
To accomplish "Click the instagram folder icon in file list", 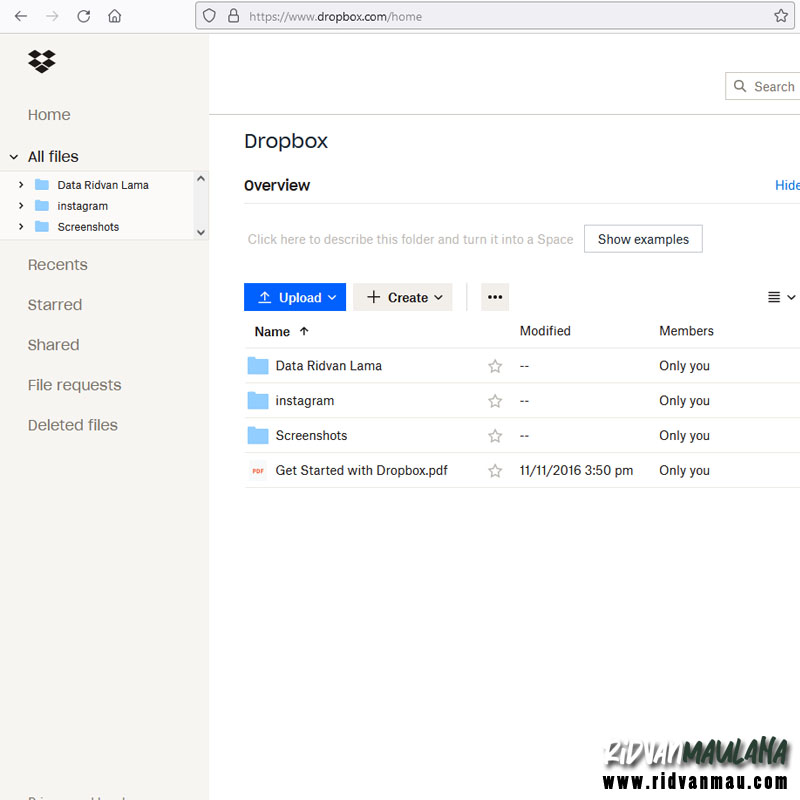I will 258,401.
